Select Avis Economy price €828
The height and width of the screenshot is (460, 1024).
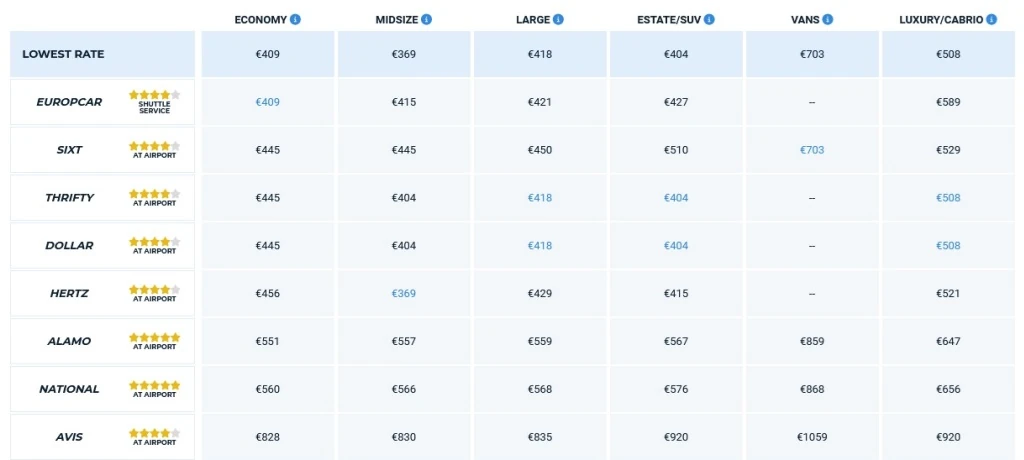coord(268,438)
